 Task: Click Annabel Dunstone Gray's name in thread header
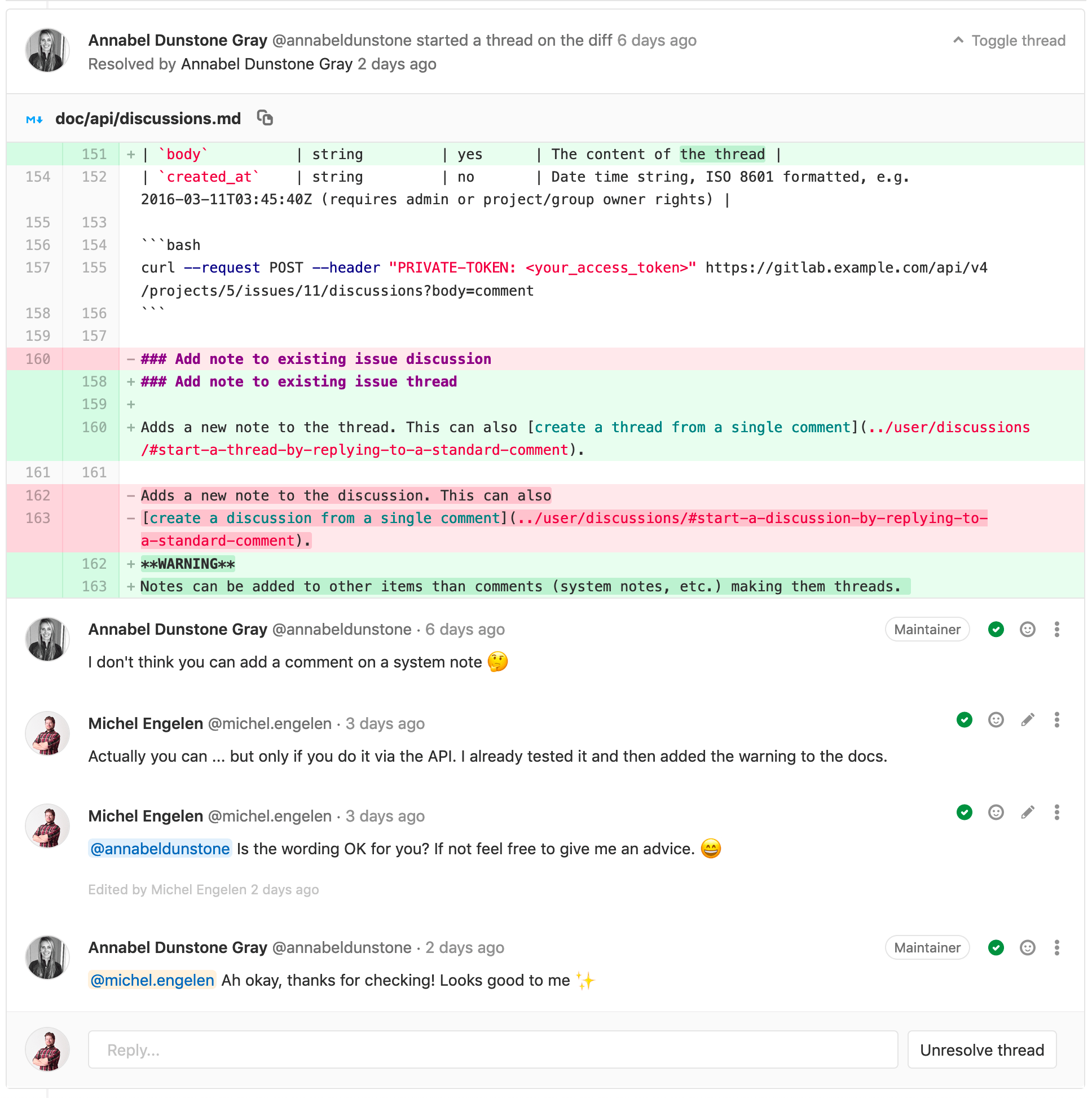[178, 41]
